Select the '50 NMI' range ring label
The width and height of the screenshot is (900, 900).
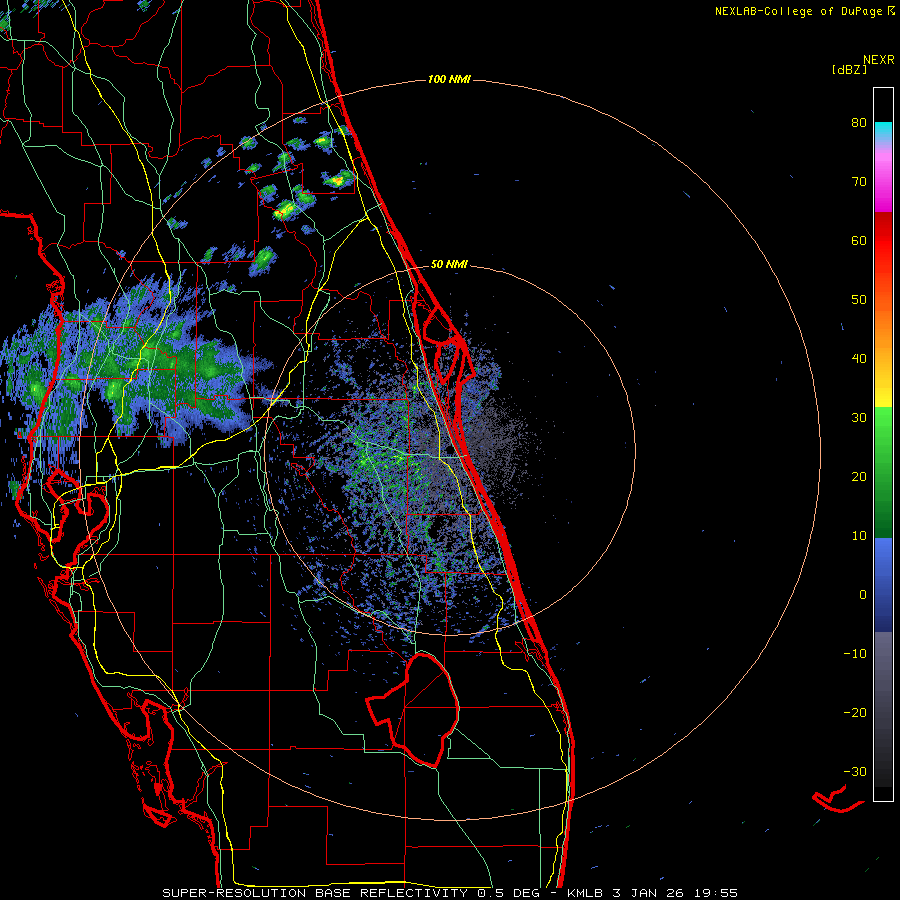[x=449, y=264]
